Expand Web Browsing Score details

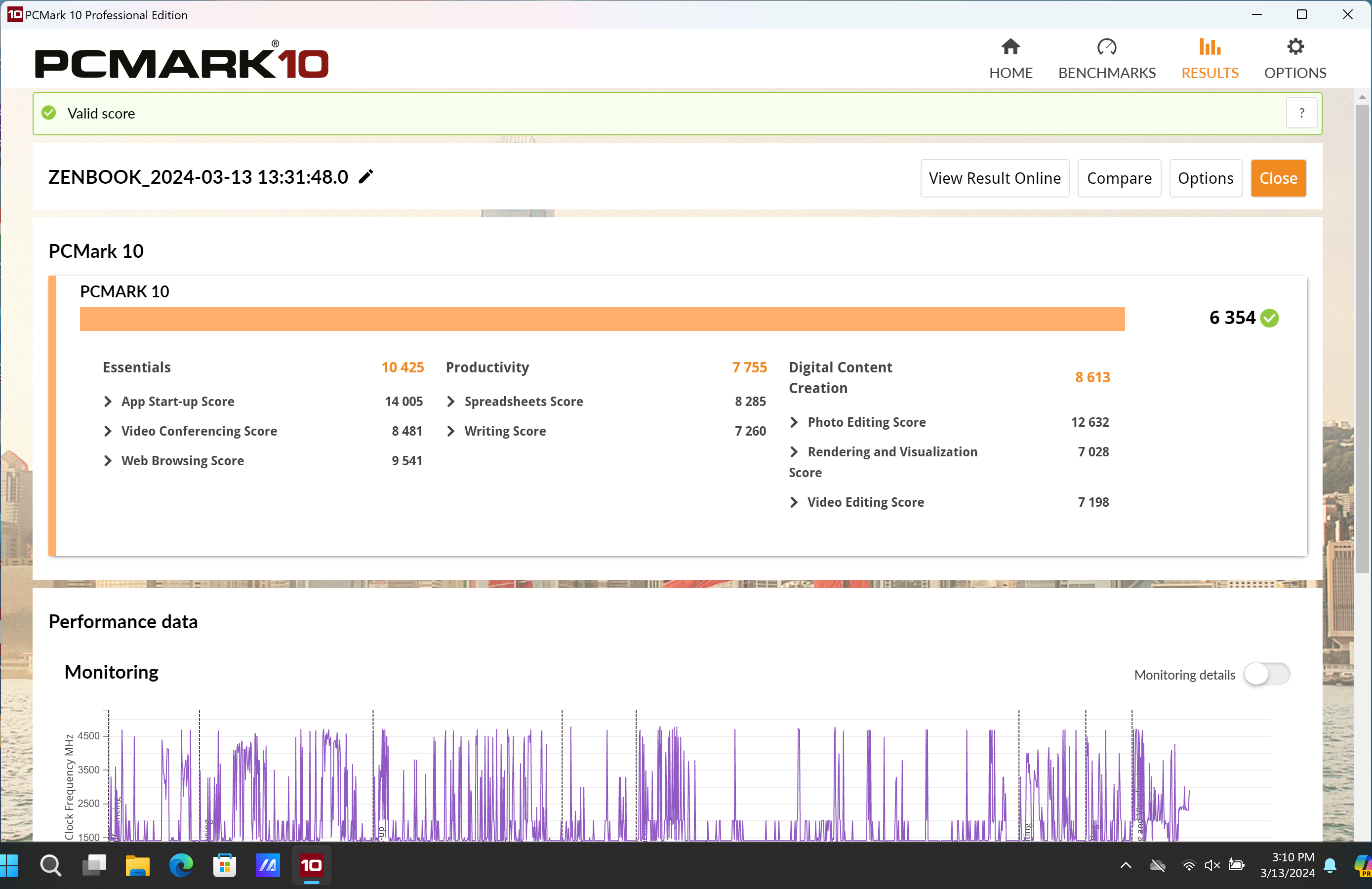point(108,461)
